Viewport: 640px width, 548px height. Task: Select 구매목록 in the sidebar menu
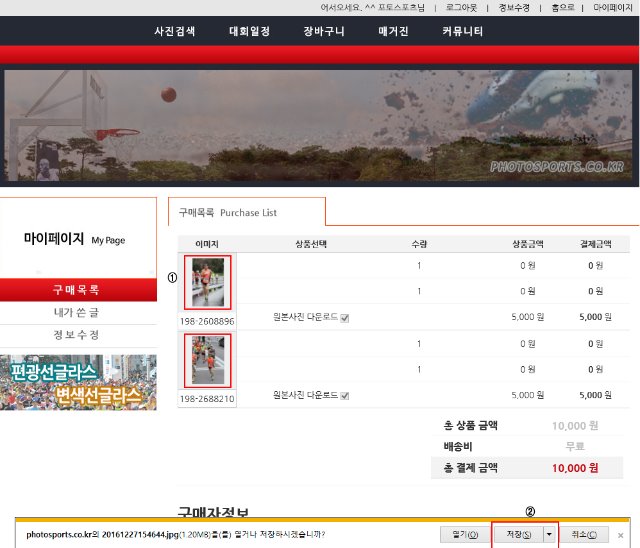tap(78, 290)
